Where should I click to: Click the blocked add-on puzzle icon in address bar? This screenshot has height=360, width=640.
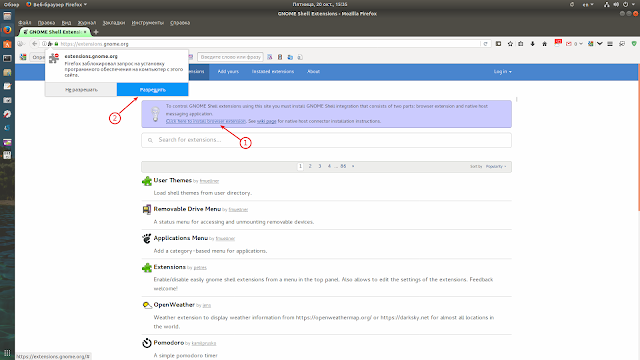[x=50, y=44]
